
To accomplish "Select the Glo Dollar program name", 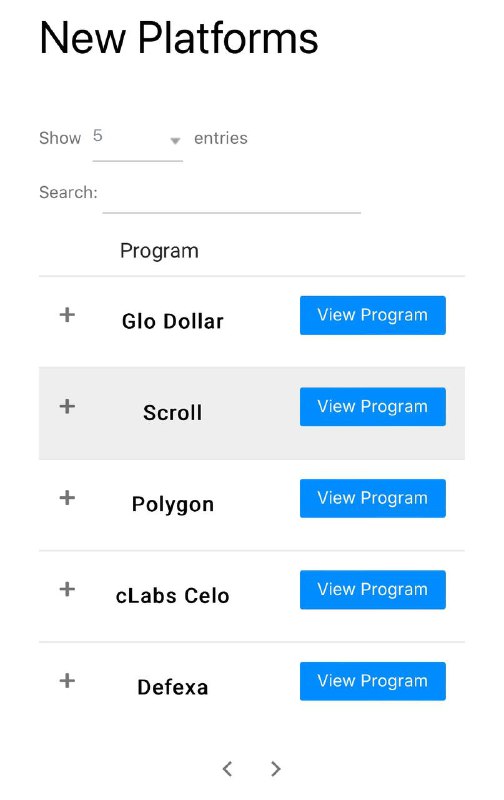I will click(x=172, y=321).
